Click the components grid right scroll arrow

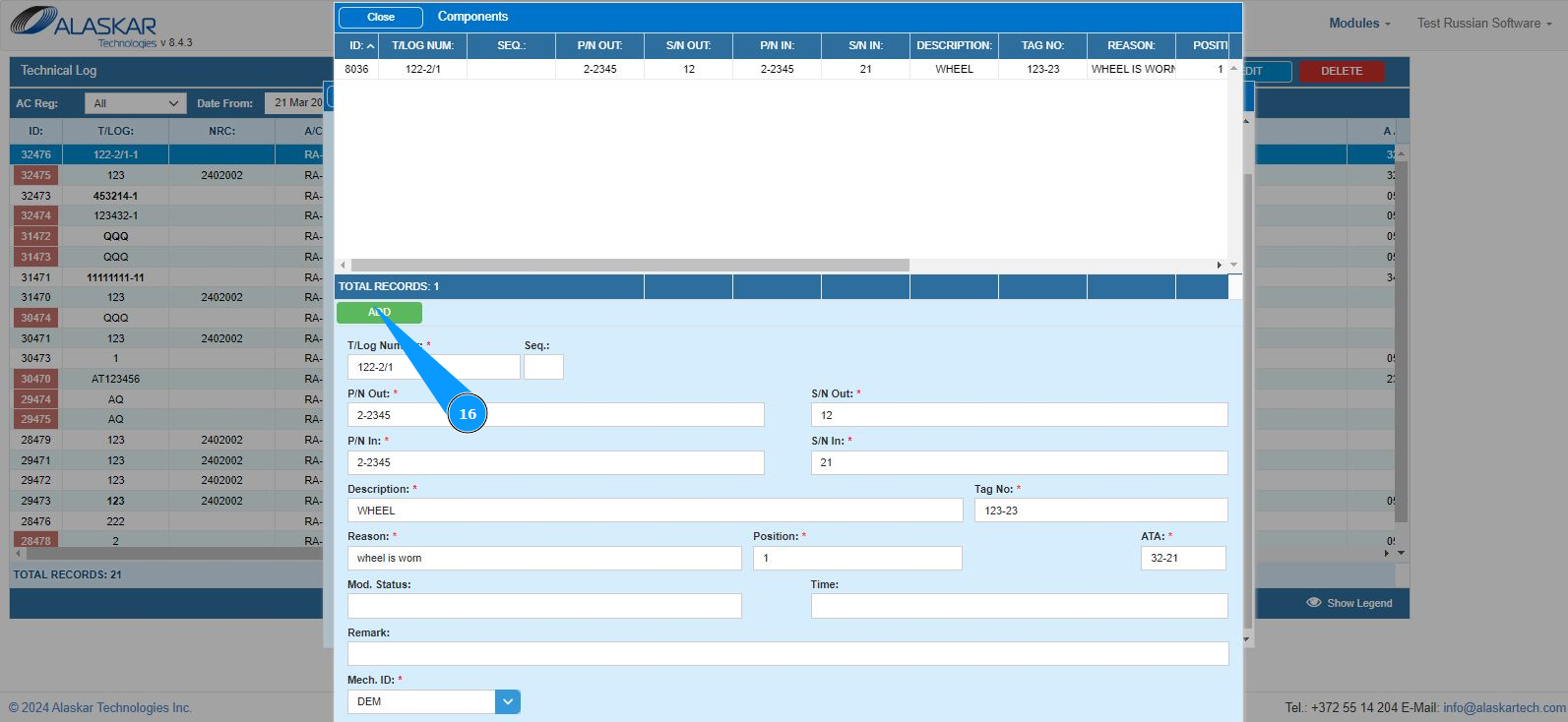coord(1219,266)
